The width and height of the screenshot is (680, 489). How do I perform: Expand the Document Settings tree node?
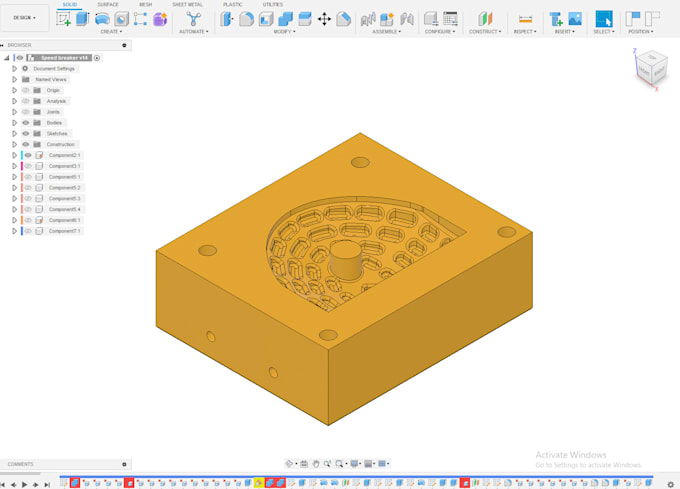pos(14,68)
